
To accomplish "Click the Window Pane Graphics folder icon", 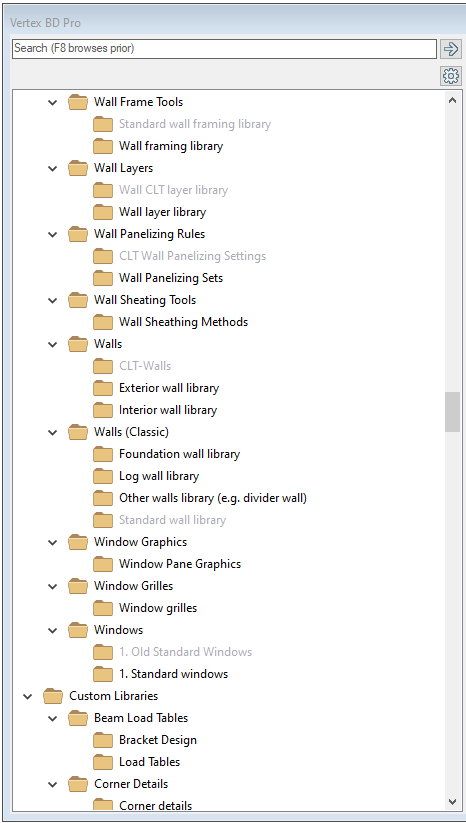I will (x=103, y=564).
